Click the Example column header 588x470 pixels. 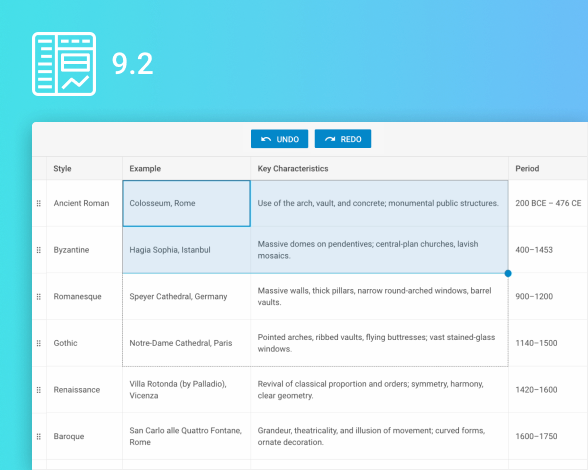click(186, 168)
